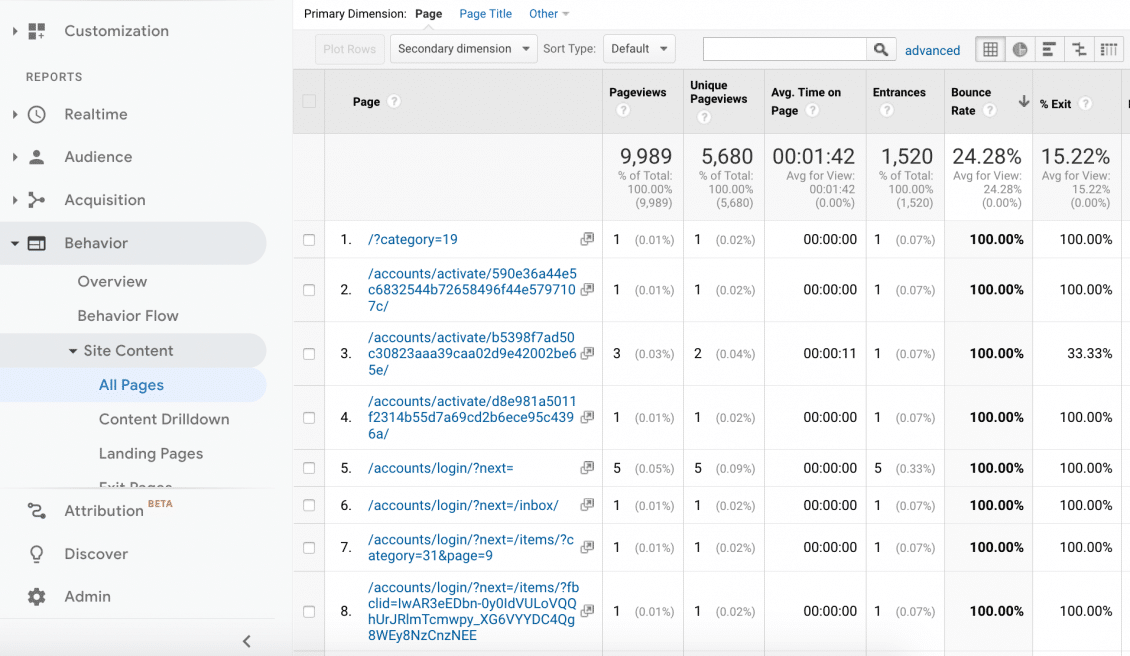Click the Attribution path icon
The width and height of the screenshot is (1130, 656).
pyautogui.click(x=37, y=511)
